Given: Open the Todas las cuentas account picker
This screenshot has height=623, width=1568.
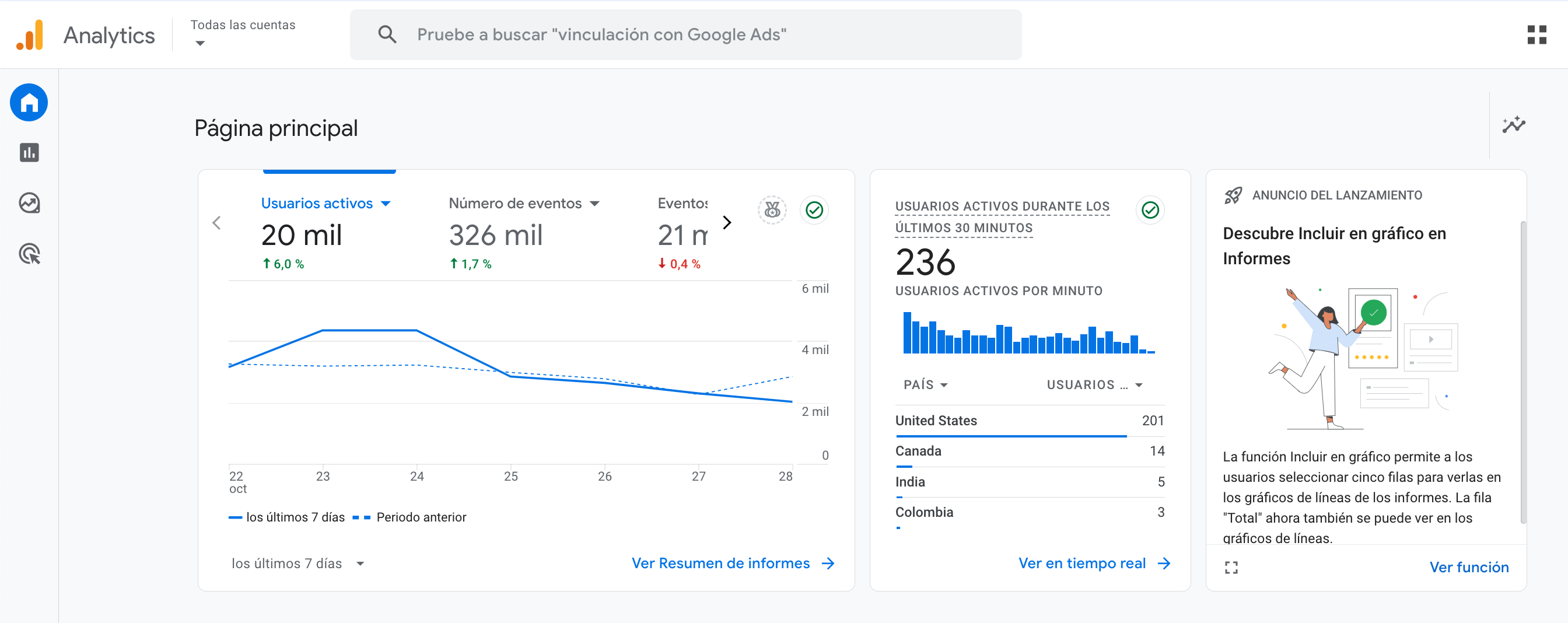Looking at the screenshot, I should [243, 33].
